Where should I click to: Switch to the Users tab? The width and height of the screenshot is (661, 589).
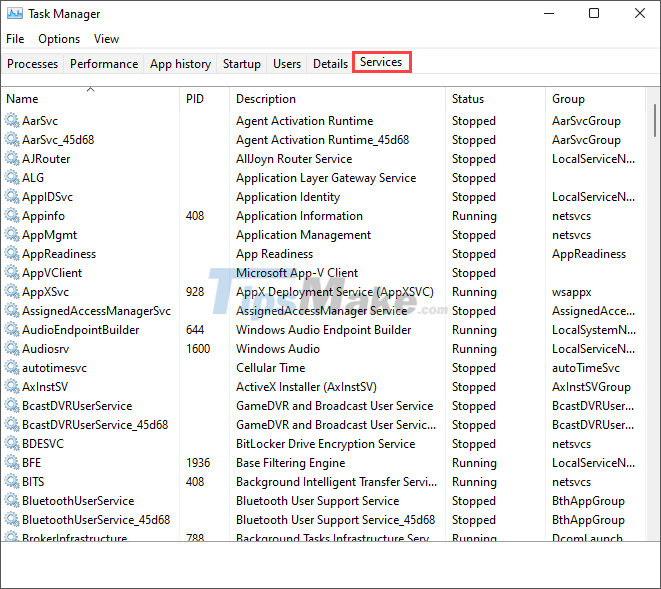point(287,64)
